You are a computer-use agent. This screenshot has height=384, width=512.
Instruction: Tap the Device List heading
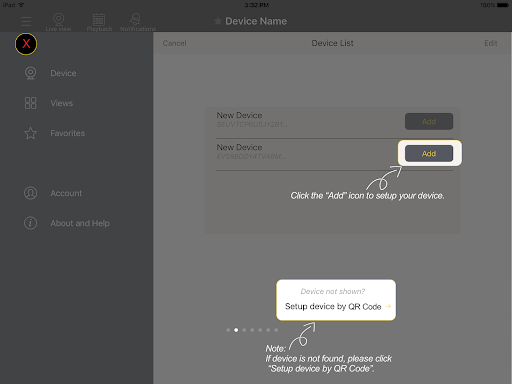332,43
